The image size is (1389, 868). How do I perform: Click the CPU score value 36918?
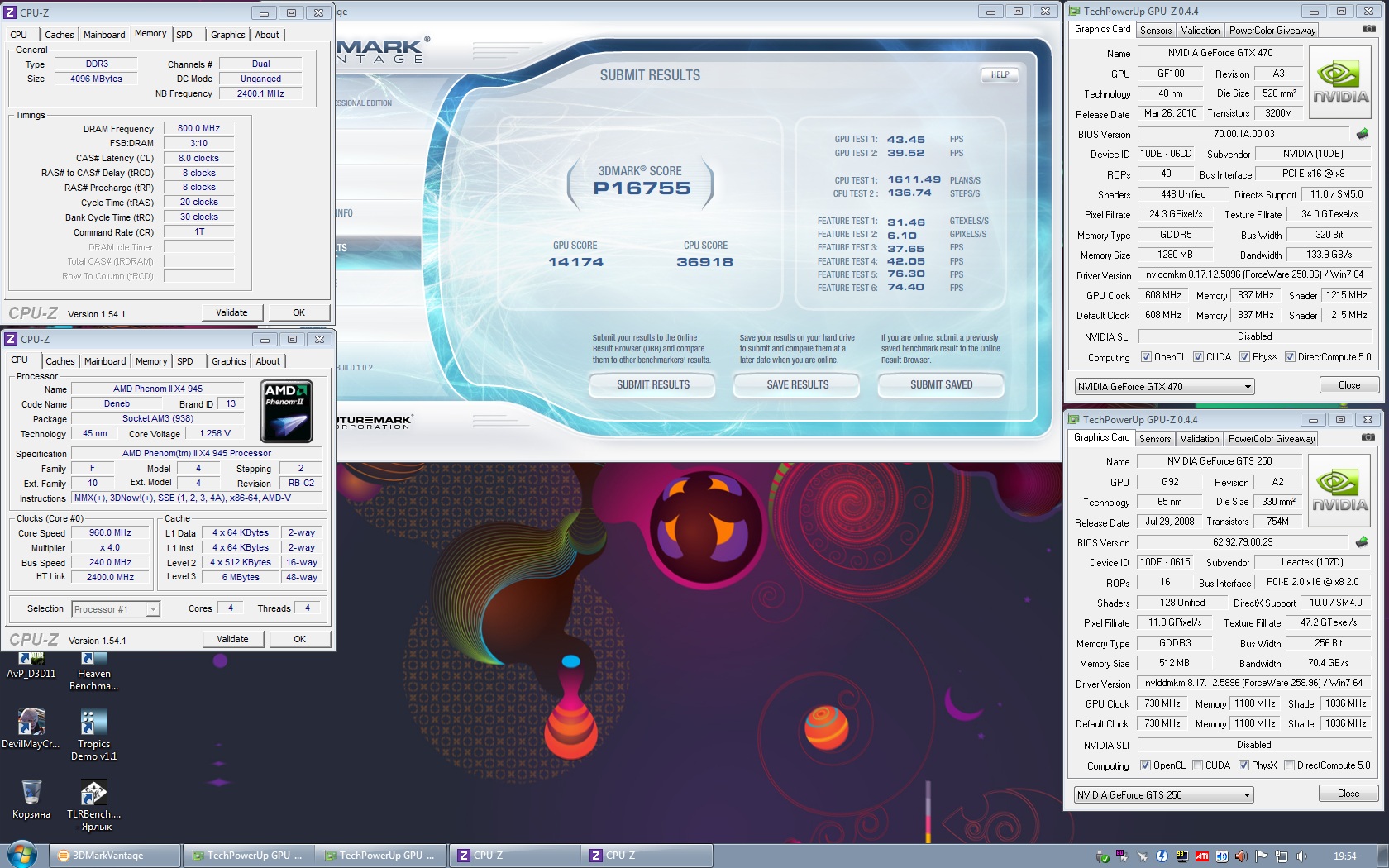point(704,262)
